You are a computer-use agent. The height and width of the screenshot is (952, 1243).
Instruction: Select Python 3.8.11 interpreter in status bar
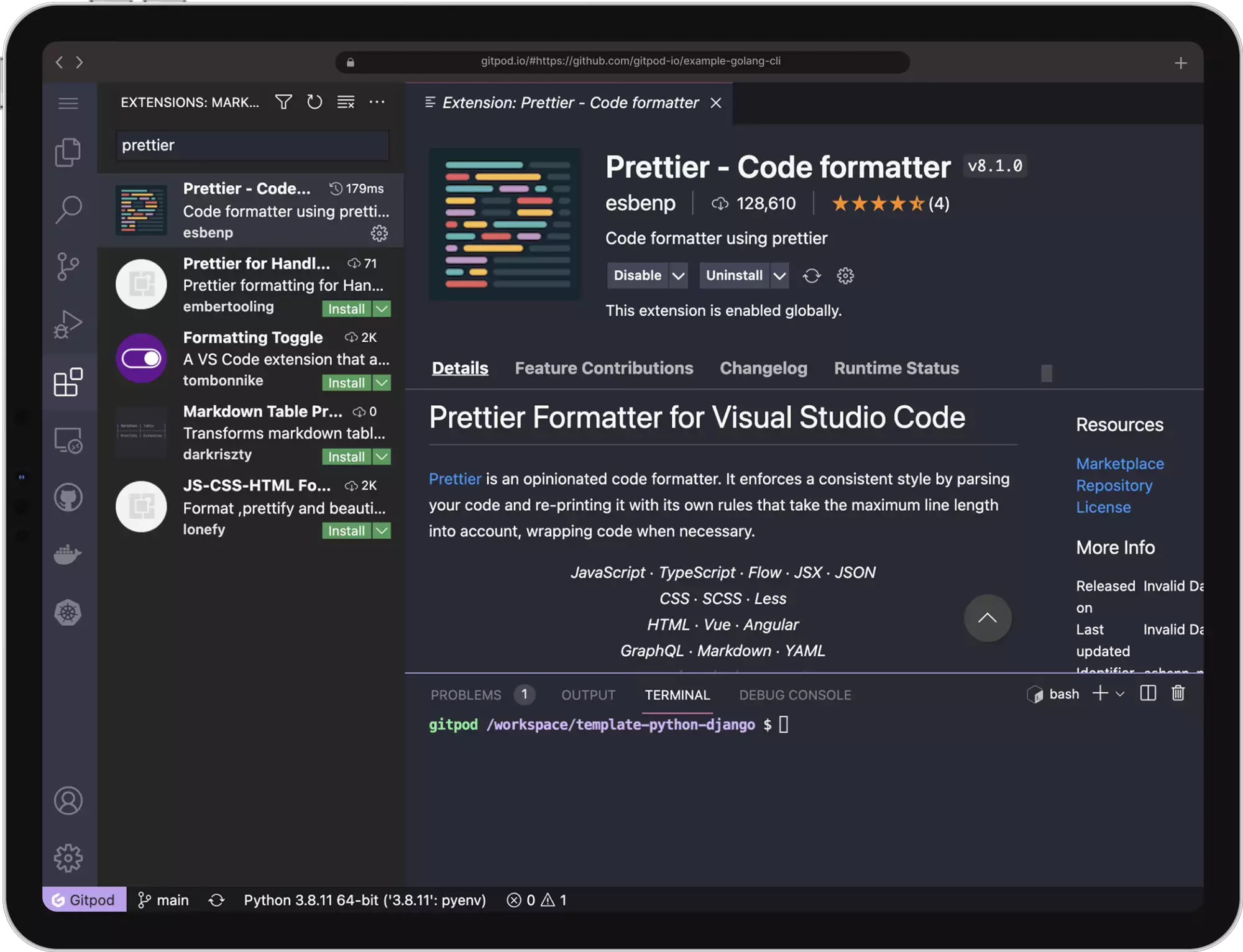tap(365, 900)
